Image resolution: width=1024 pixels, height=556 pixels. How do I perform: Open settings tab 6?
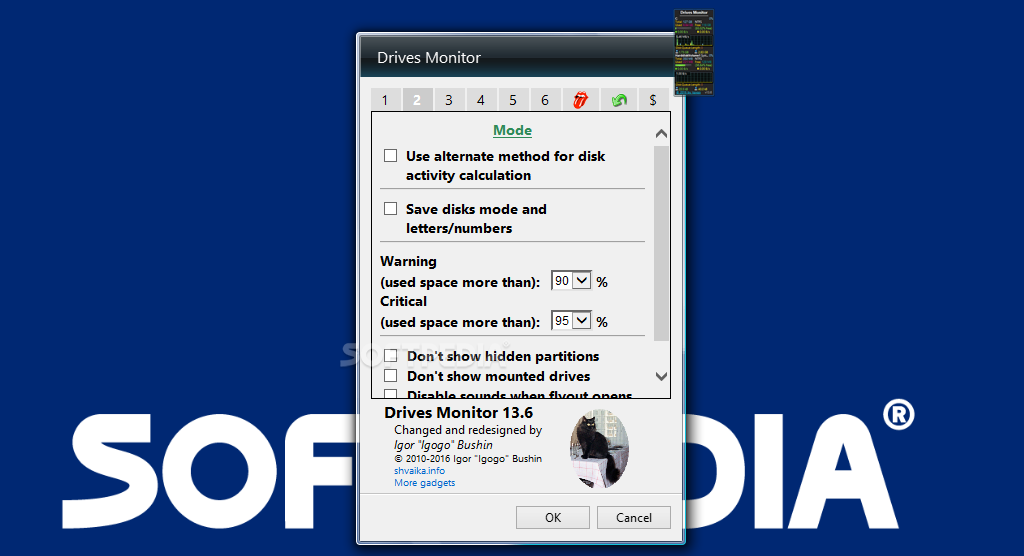point(545,100)
